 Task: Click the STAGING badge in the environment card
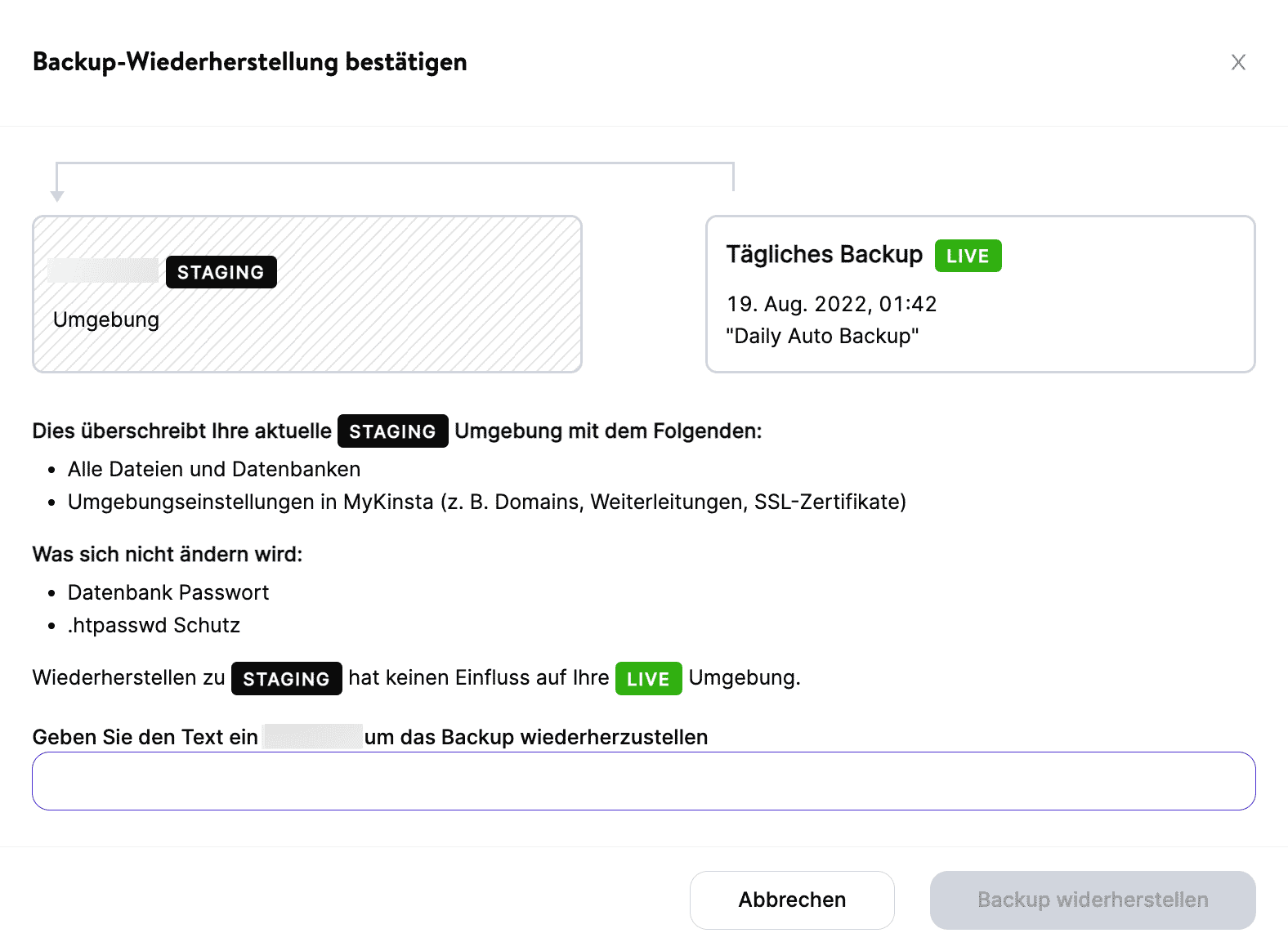point(221,272)
